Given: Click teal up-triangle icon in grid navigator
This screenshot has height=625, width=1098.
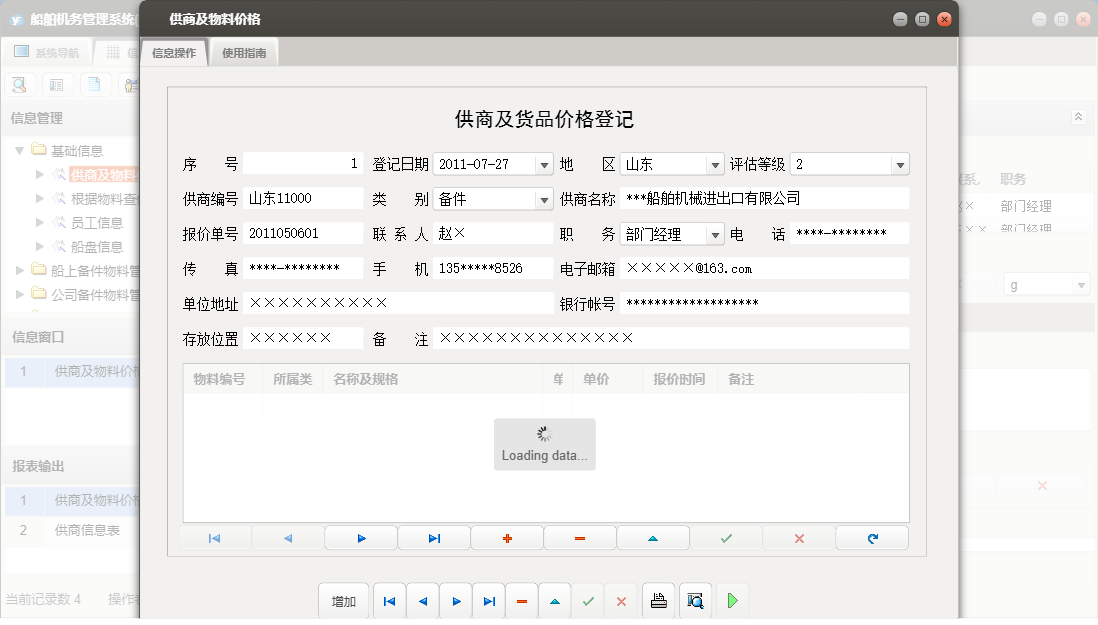Looking at the screenshot, I should click(x=653, y=538).
